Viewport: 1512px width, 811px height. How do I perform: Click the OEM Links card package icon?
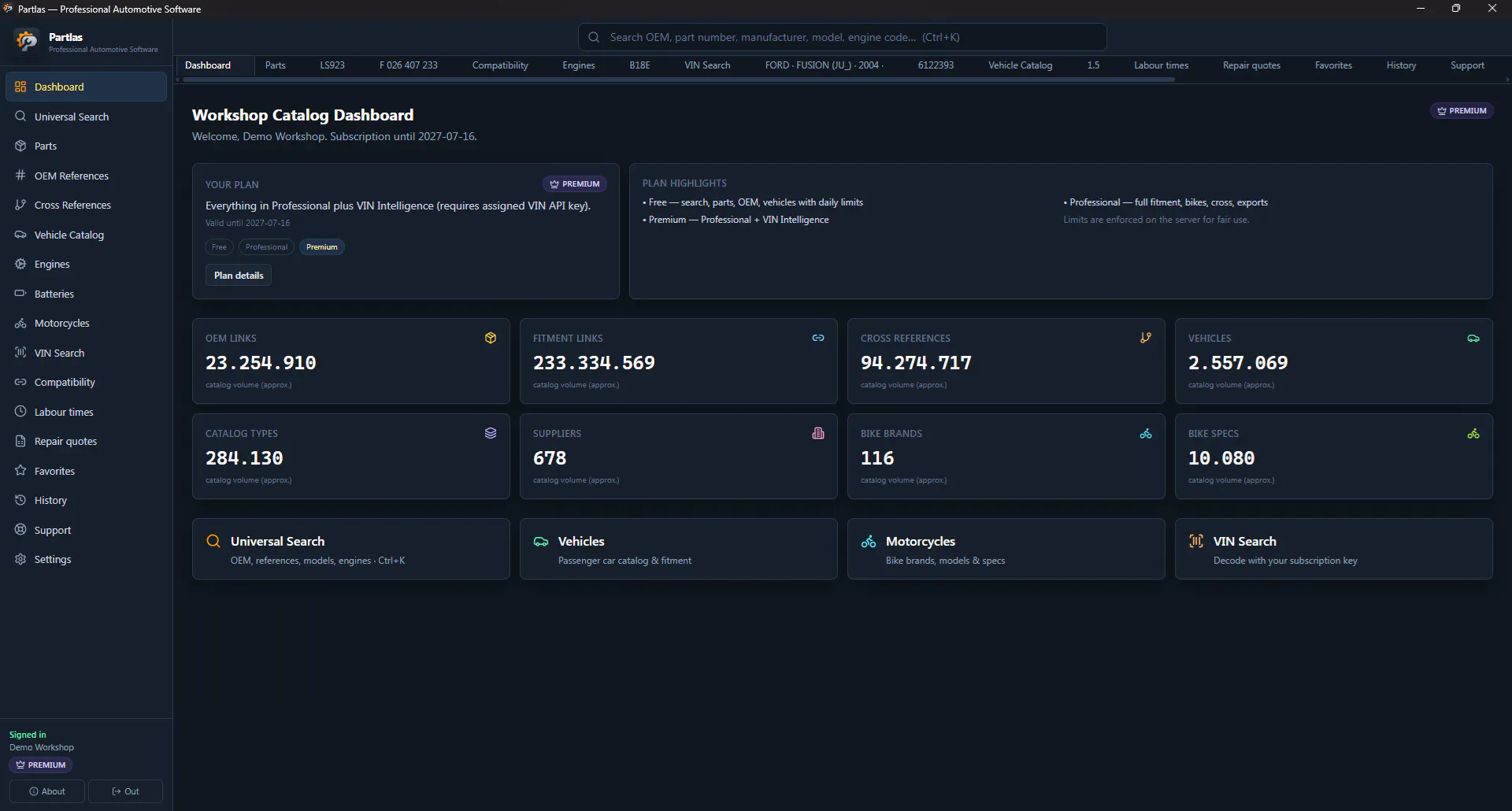(x=491, y=338)
